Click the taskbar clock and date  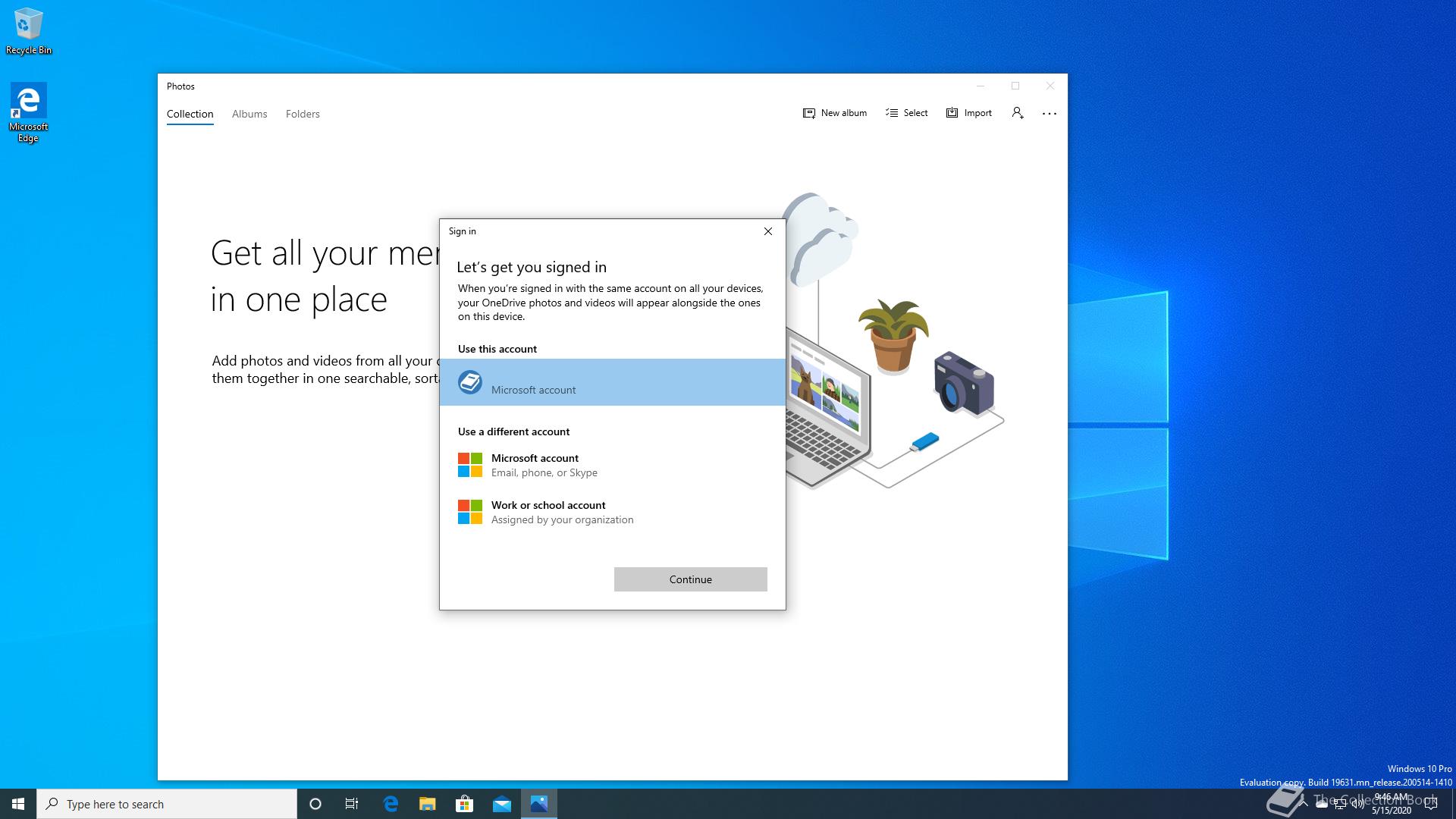[1392, 804]
